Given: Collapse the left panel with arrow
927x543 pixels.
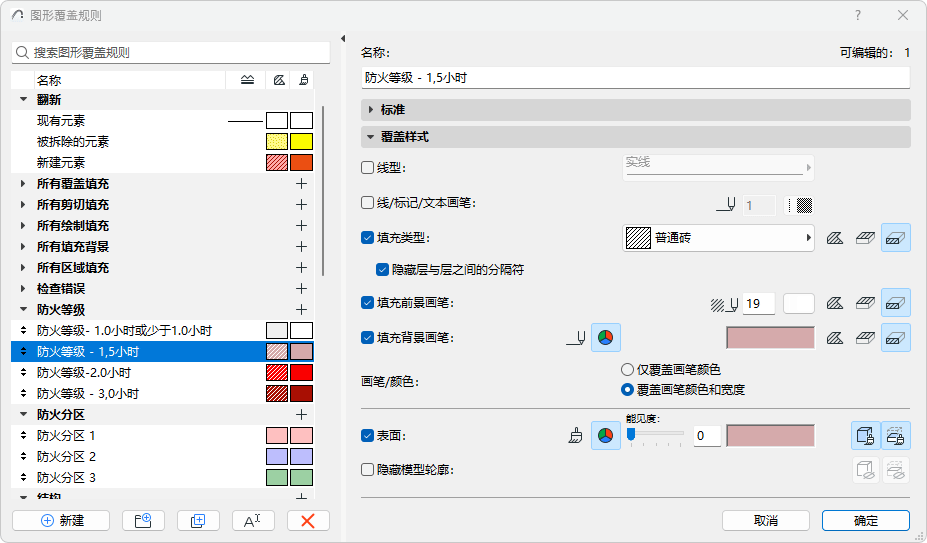Looking at the screenshot, I should [x=343, y=38].
